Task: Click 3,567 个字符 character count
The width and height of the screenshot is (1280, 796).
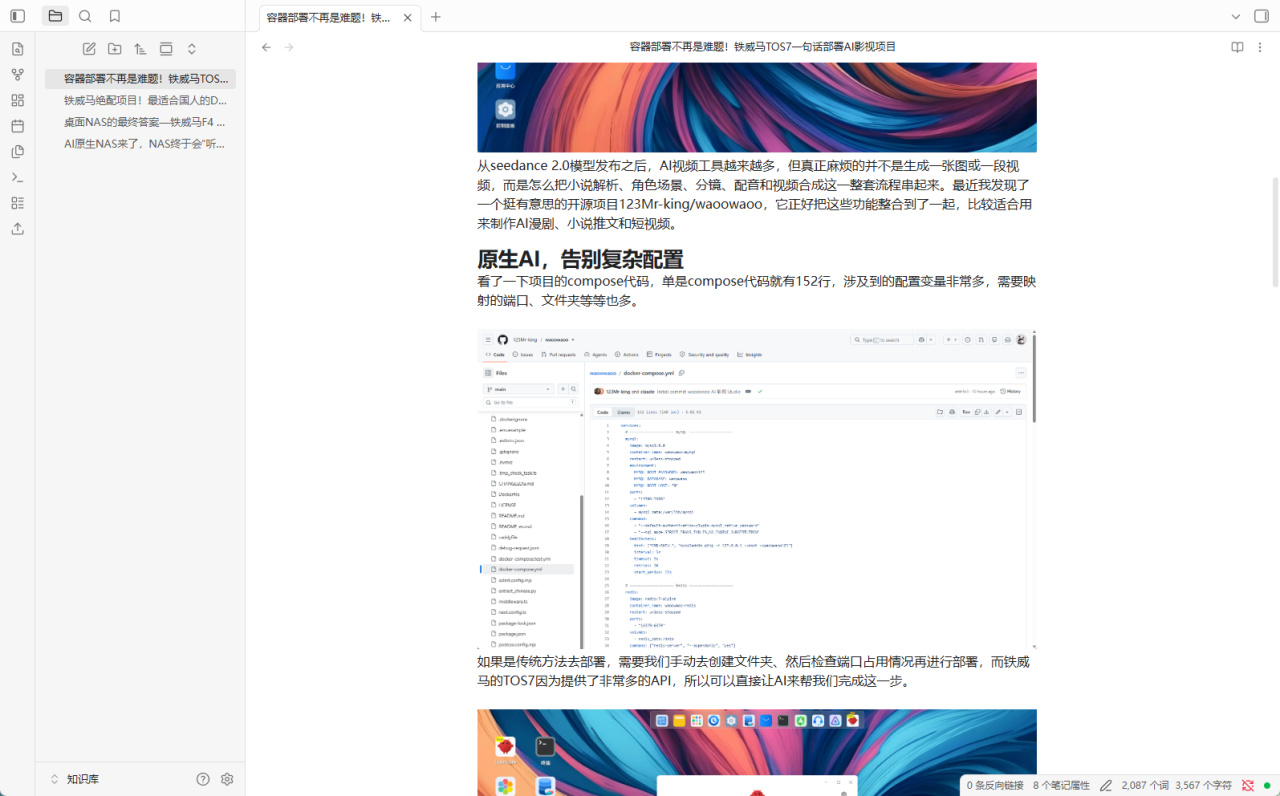Action: (1203, 786)
